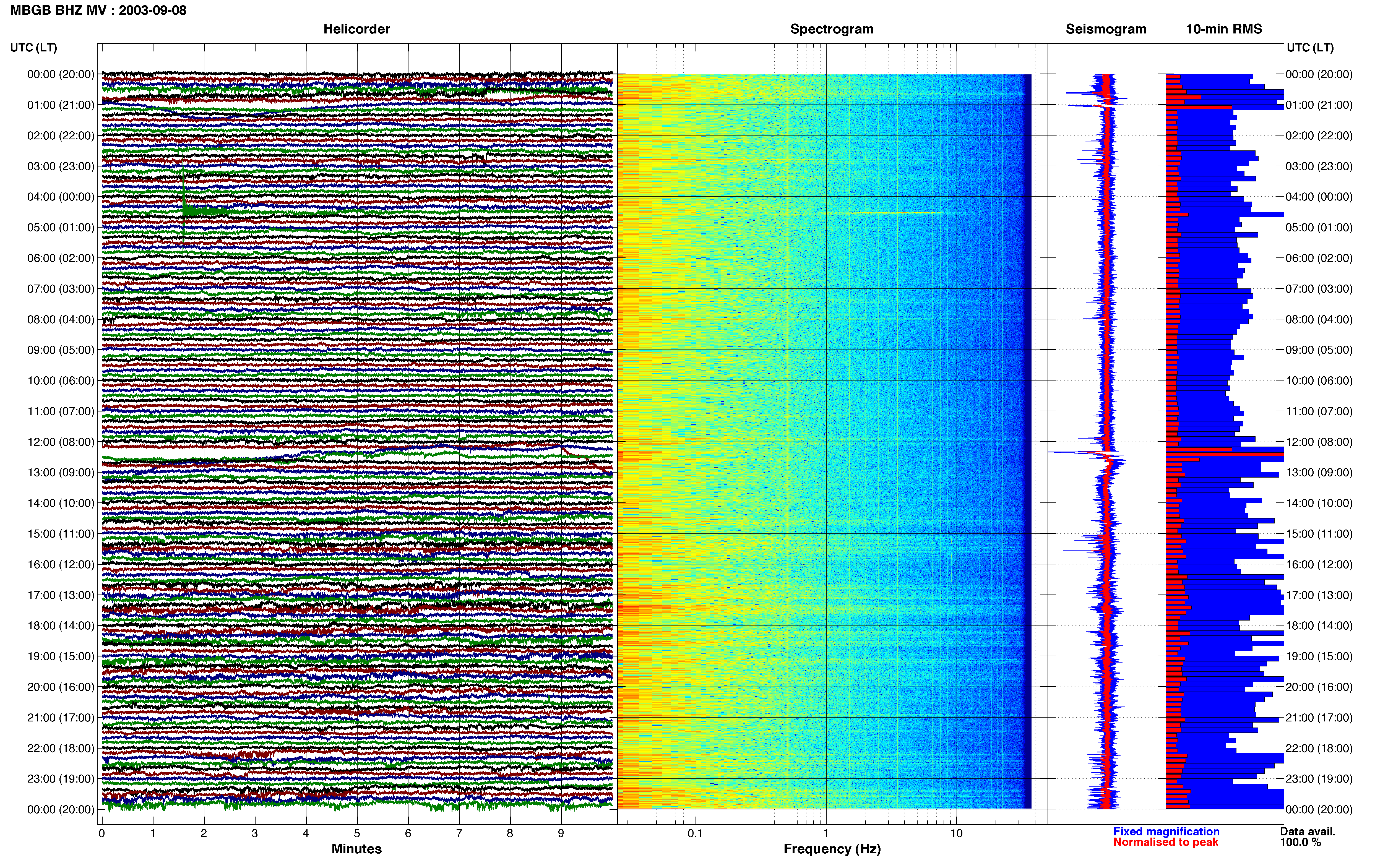Click the title 'MBGB BHZ MV : 2003-09-08'
This screenshot has width=1388, height=868.
pos(98,10)
